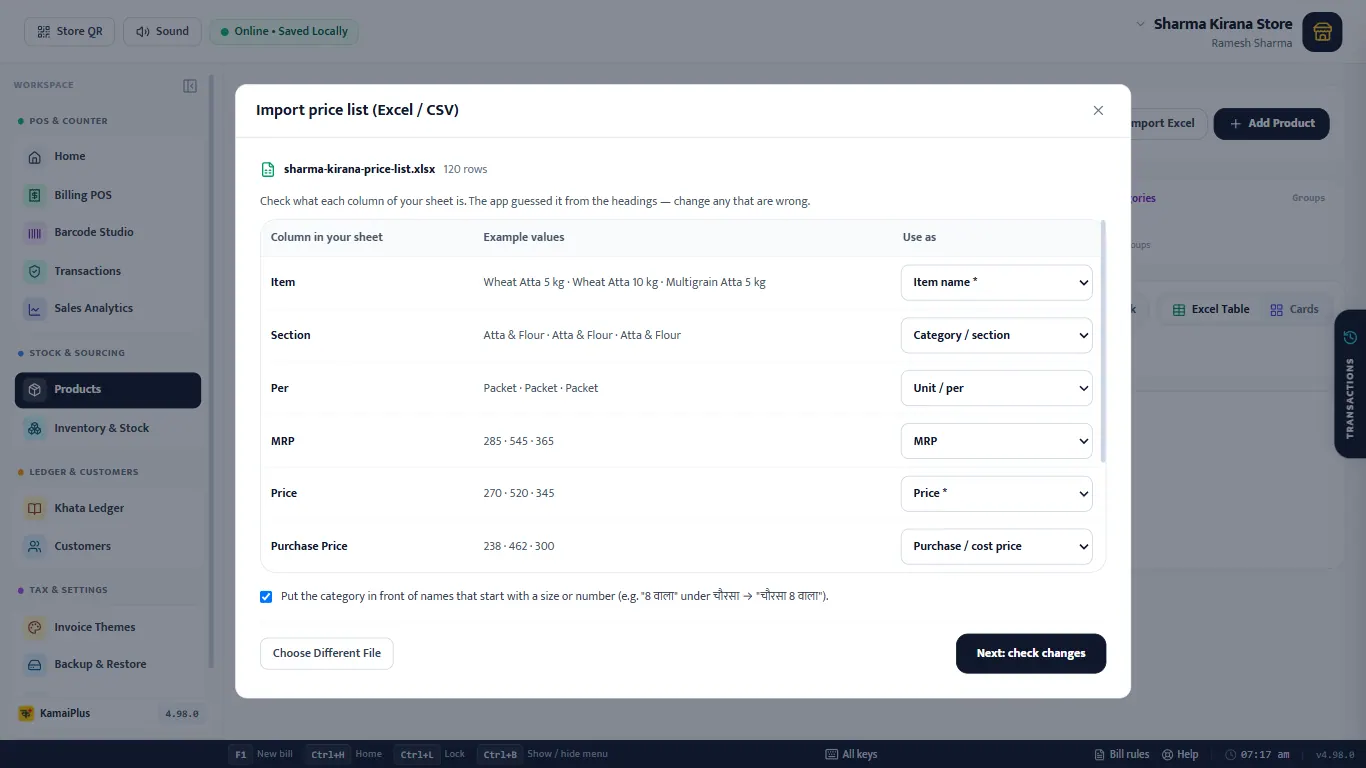Open the Invoice Themes palette icon
Image resolution: width=1366 pixels, height=768 pixels.
[x=35, y=627]
